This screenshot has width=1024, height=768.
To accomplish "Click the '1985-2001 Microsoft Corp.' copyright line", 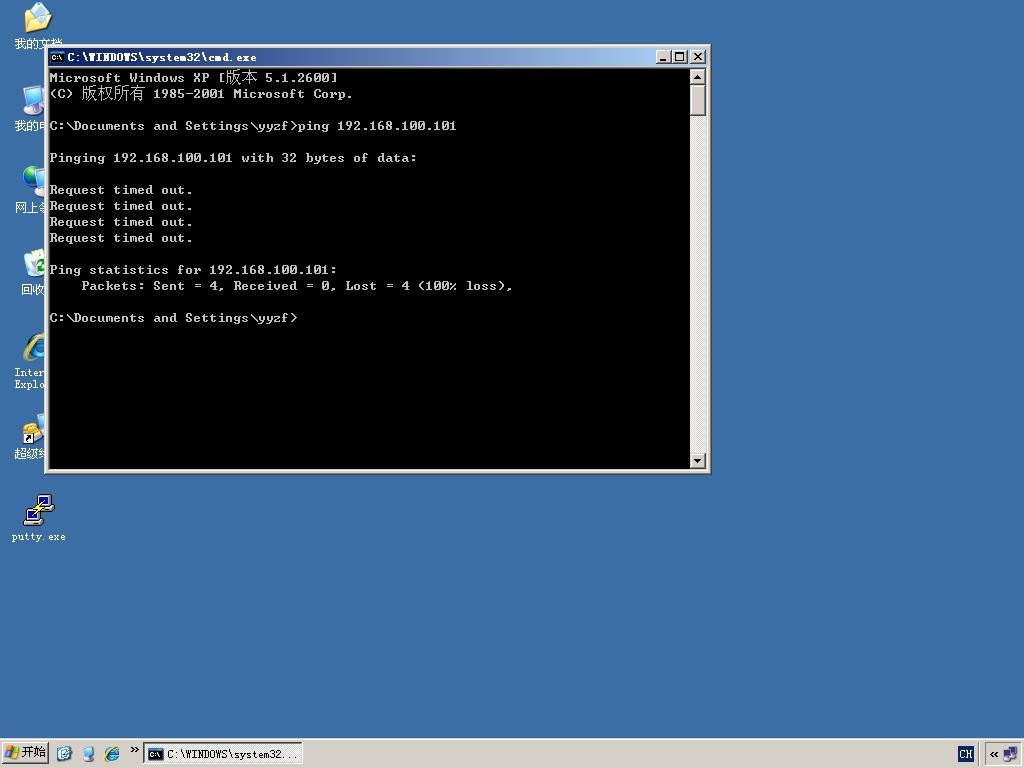I will tap(201, 94).
